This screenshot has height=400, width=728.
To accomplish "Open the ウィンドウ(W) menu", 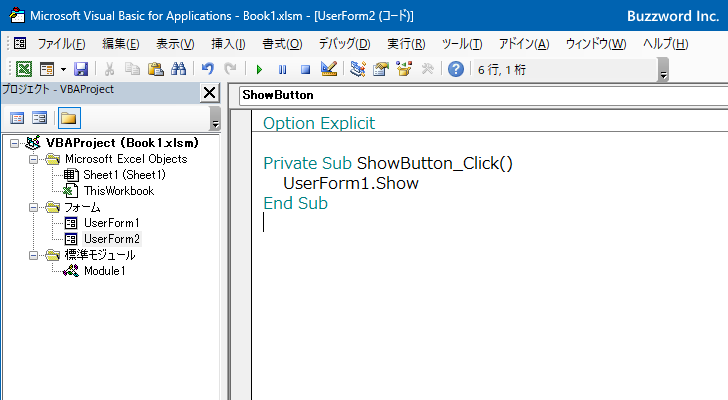I will point(596,44).
